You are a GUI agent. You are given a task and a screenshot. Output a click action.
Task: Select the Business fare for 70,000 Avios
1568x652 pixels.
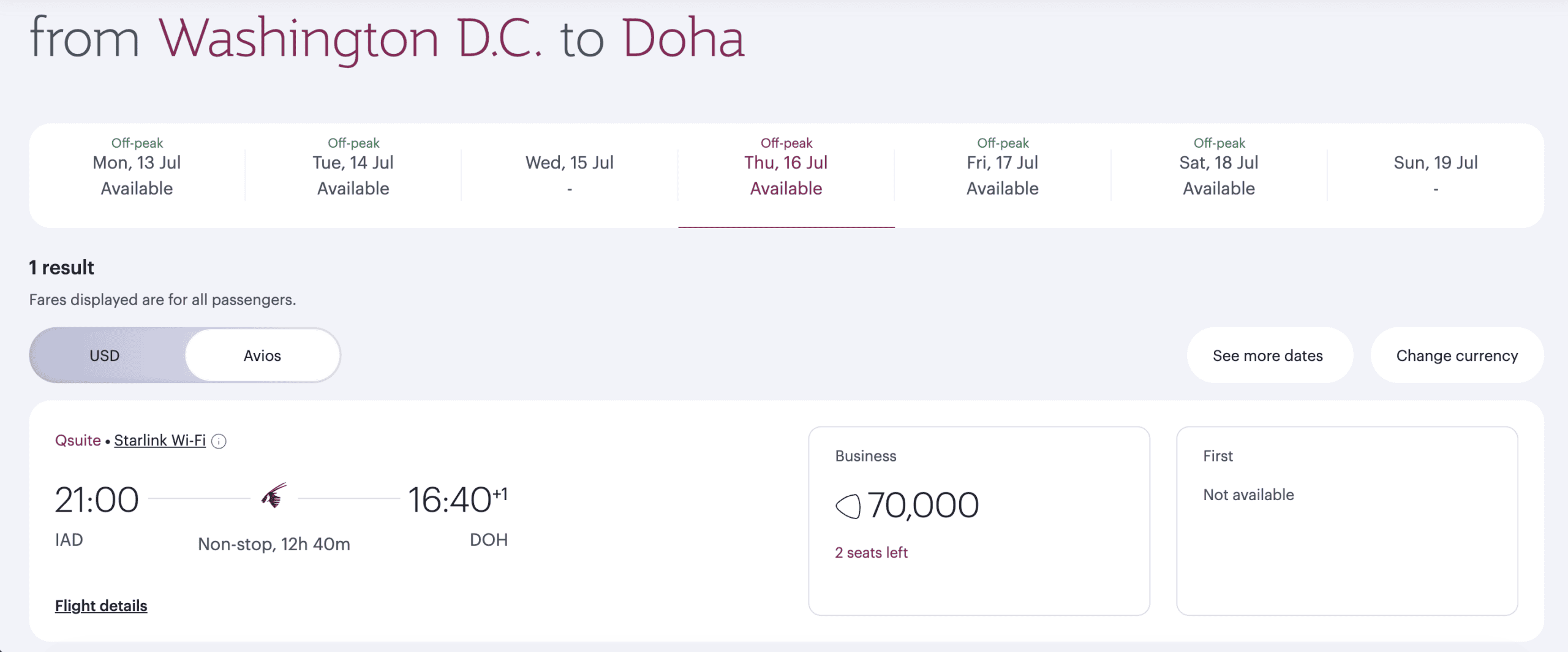(x=979, y=521)
